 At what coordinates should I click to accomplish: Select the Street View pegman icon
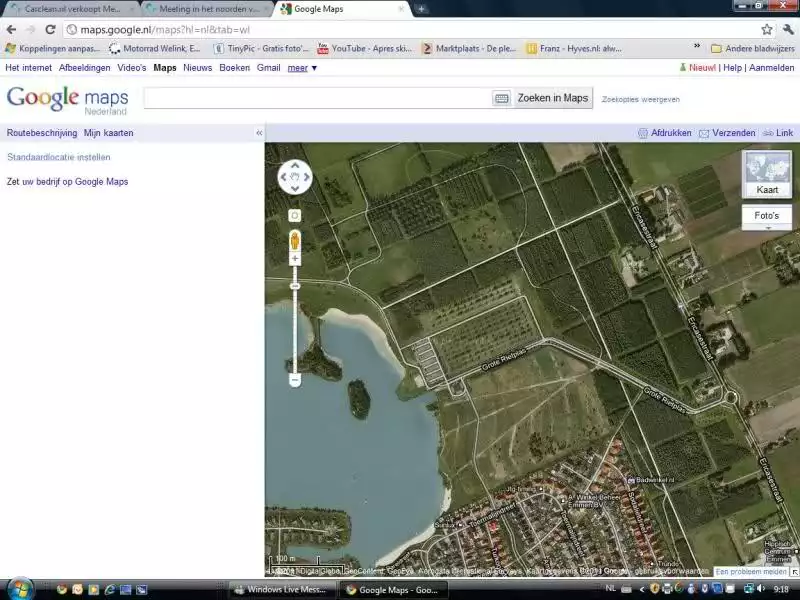tap(295, 240)
